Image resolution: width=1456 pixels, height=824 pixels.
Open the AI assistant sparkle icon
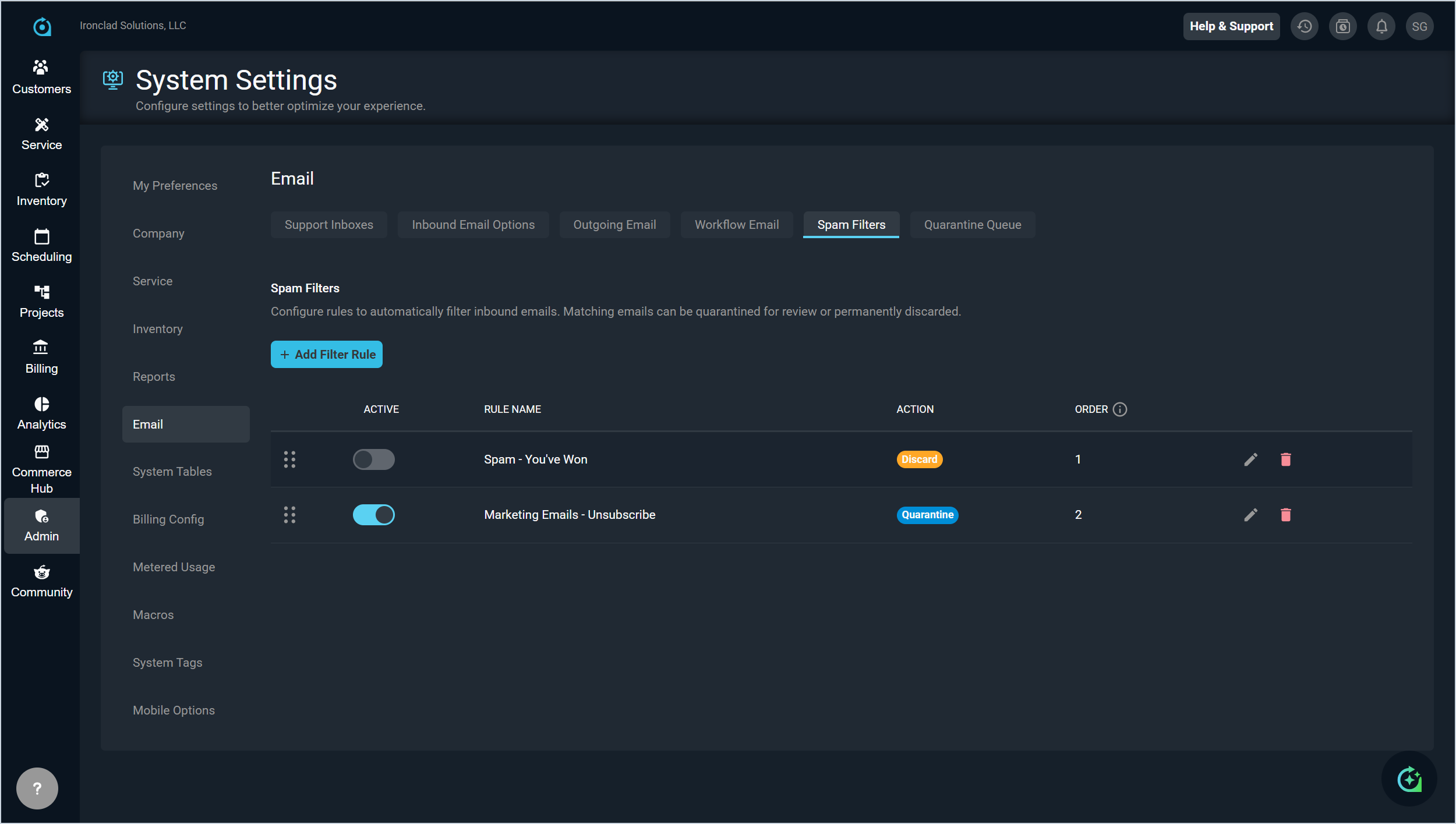click(x=1409, y=779)
